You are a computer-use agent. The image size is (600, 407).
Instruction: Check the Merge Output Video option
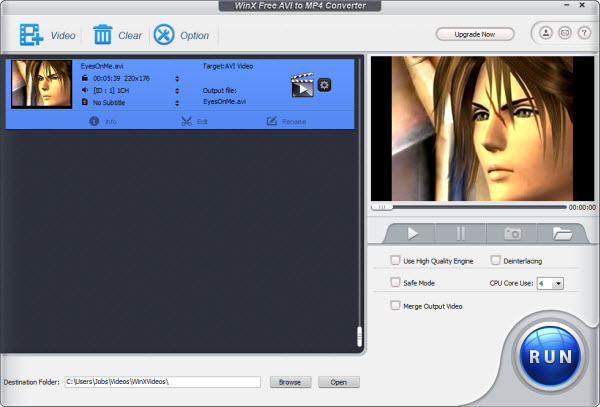click(396, 305)
